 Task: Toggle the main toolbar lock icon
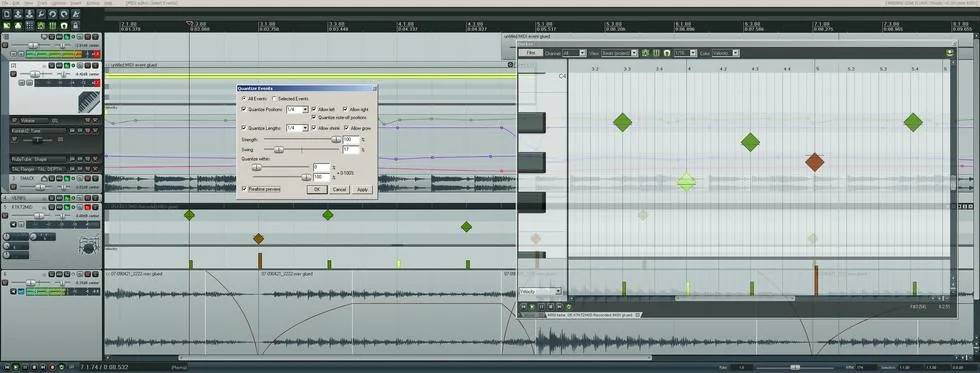pyautogui.click(x=76, y=26)
